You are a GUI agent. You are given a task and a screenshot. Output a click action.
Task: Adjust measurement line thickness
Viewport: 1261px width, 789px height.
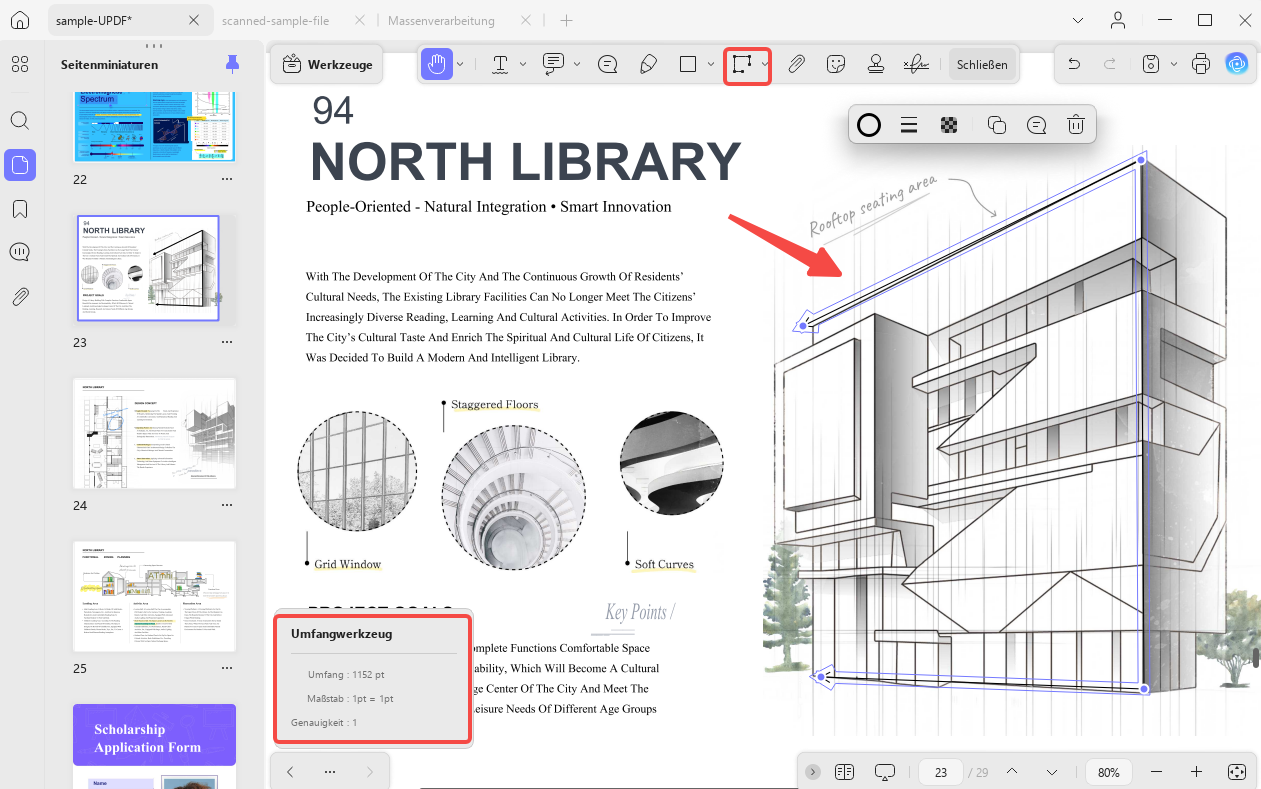click(x=909, y=125)
